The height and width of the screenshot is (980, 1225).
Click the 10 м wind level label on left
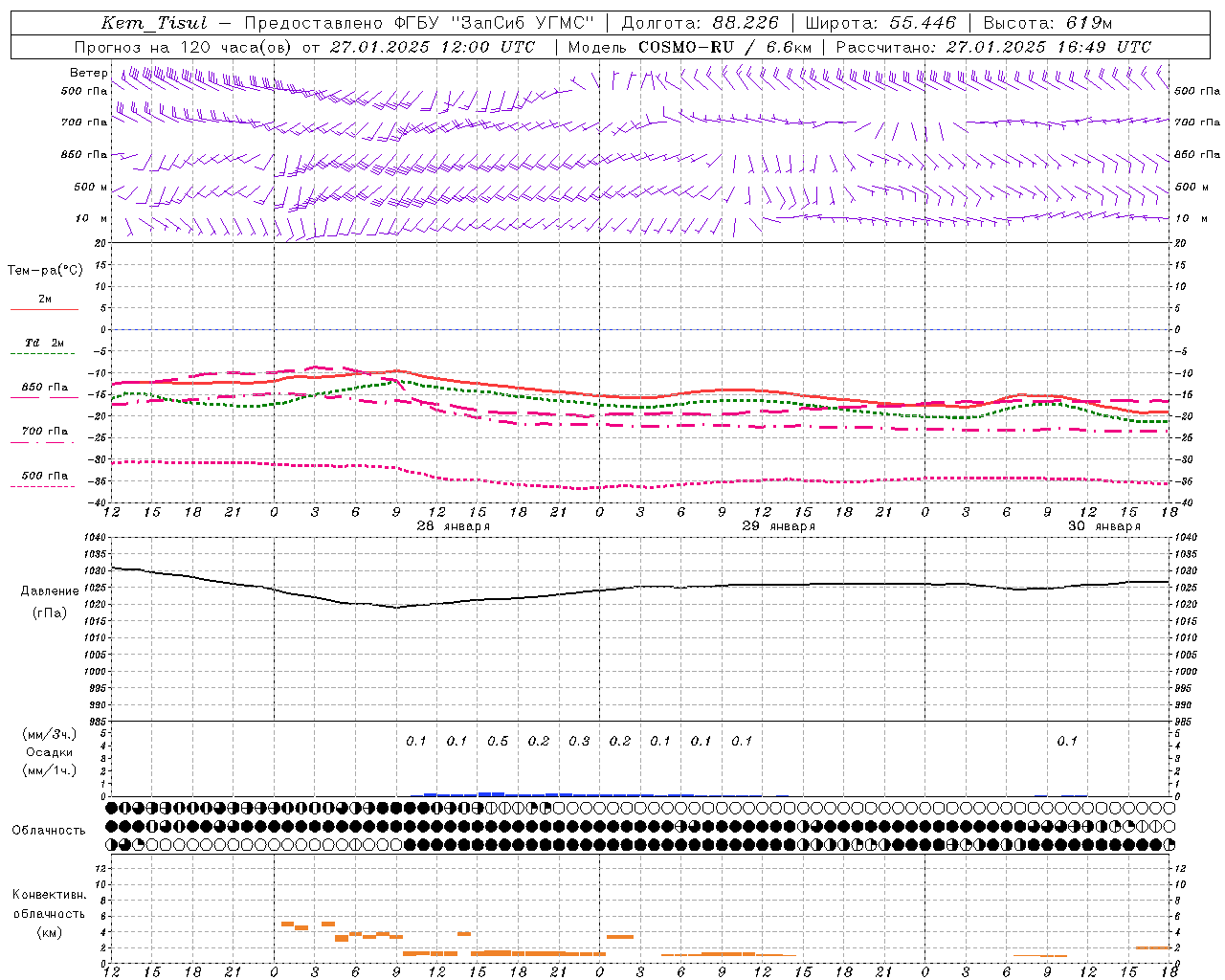[91, 218]
